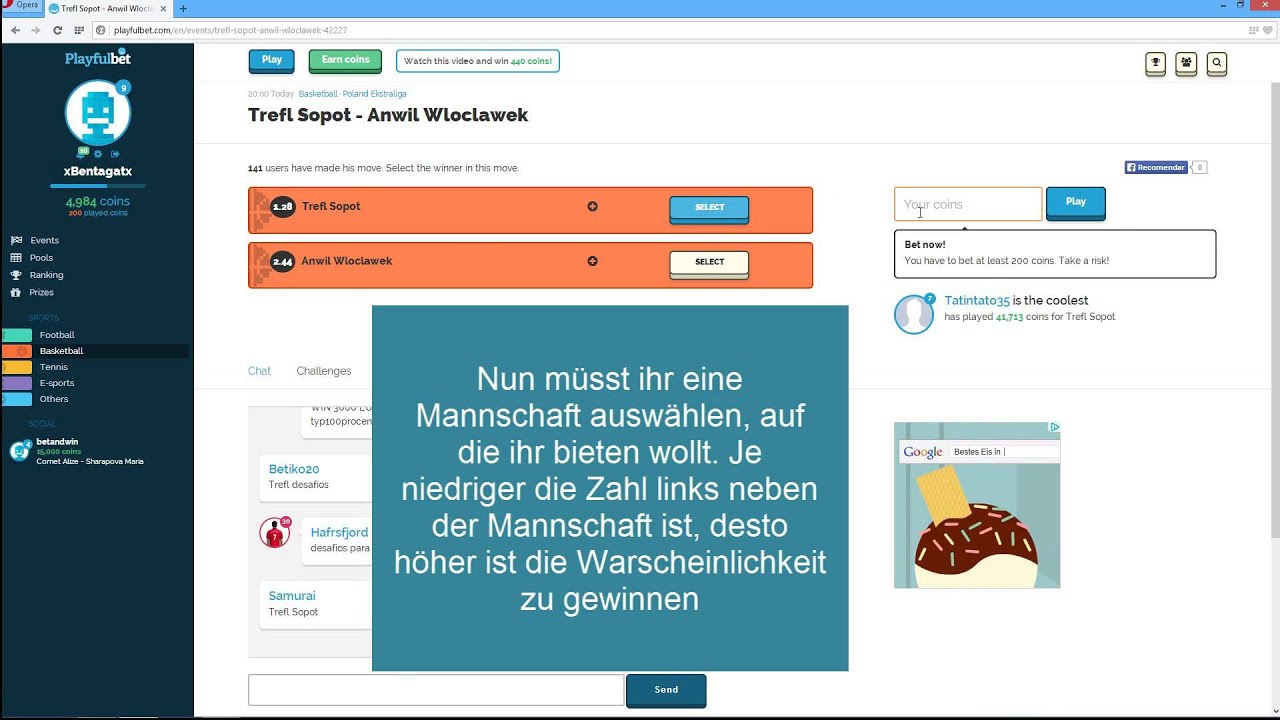Click the Playfulbet logo
Screen dimensions: 1280x720
click(97, 59)
